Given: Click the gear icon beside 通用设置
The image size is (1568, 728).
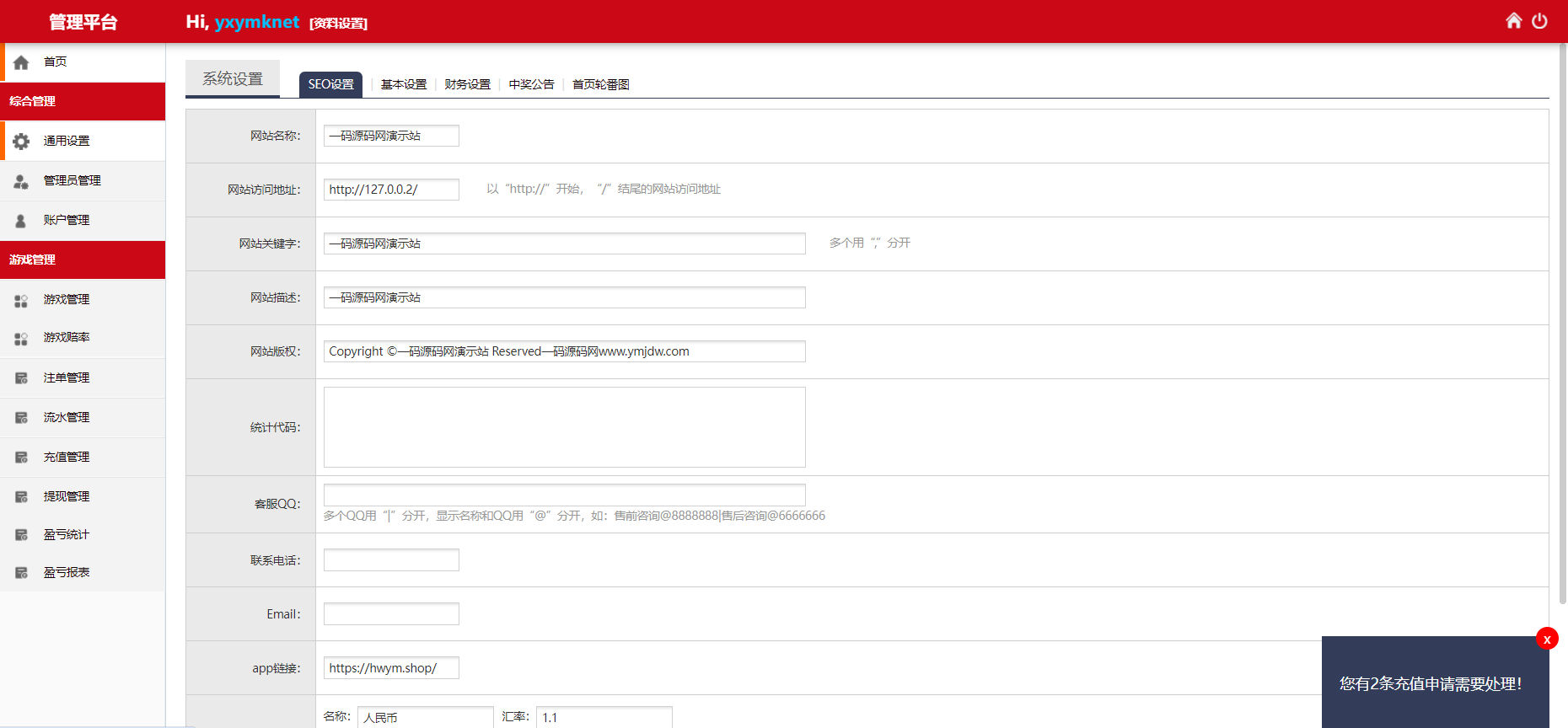Looking at the screenshot, I should 21,141.
